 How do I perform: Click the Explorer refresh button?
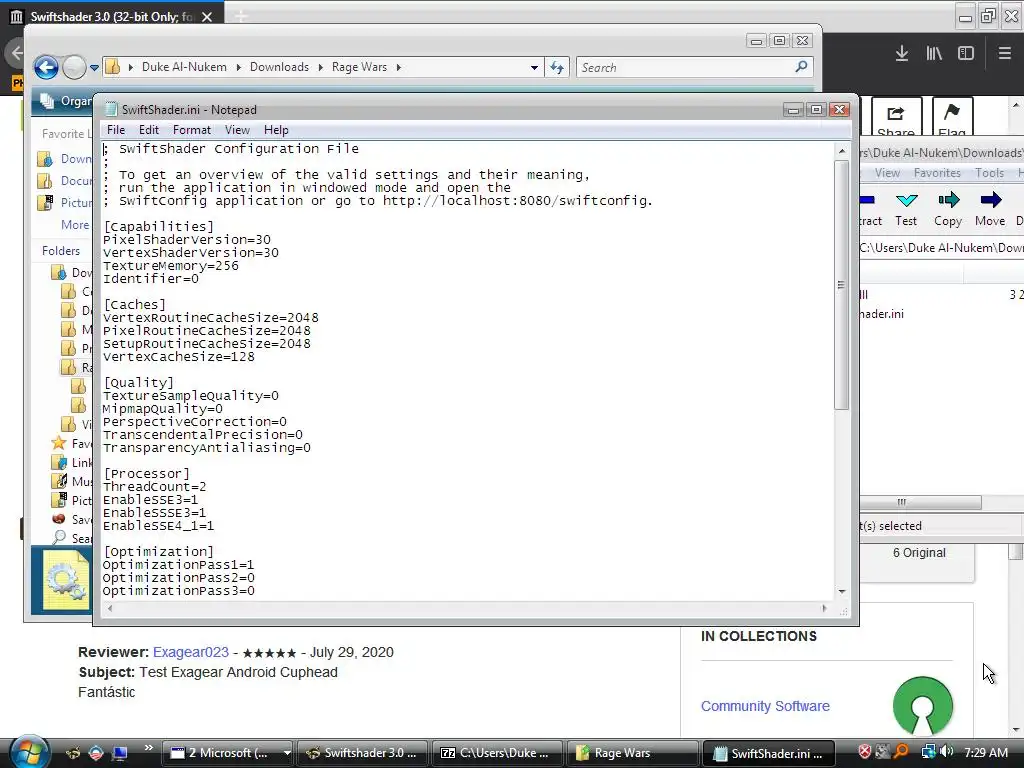556,67
